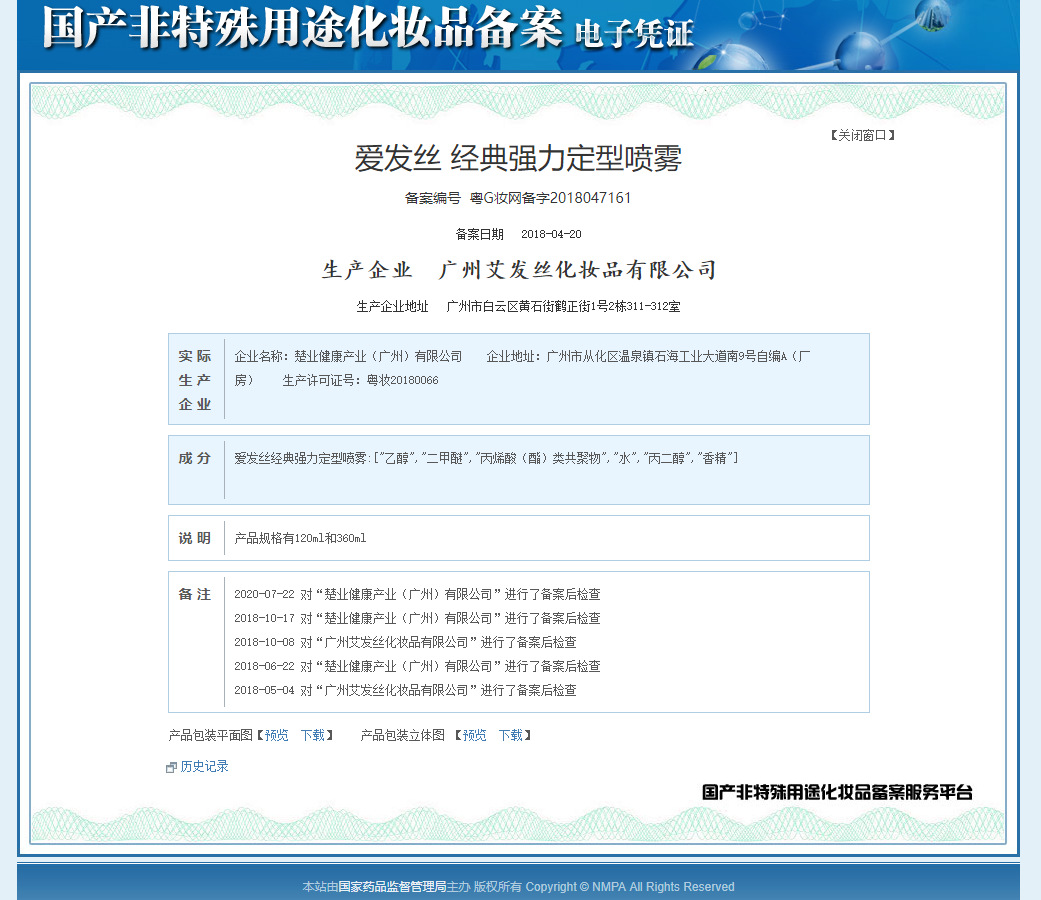
Task: Click the filing date 2018-04-20
Action: (x=551, y=234)
